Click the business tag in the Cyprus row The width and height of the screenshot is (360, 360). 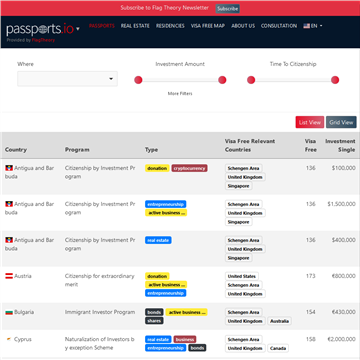click(185, 339)
